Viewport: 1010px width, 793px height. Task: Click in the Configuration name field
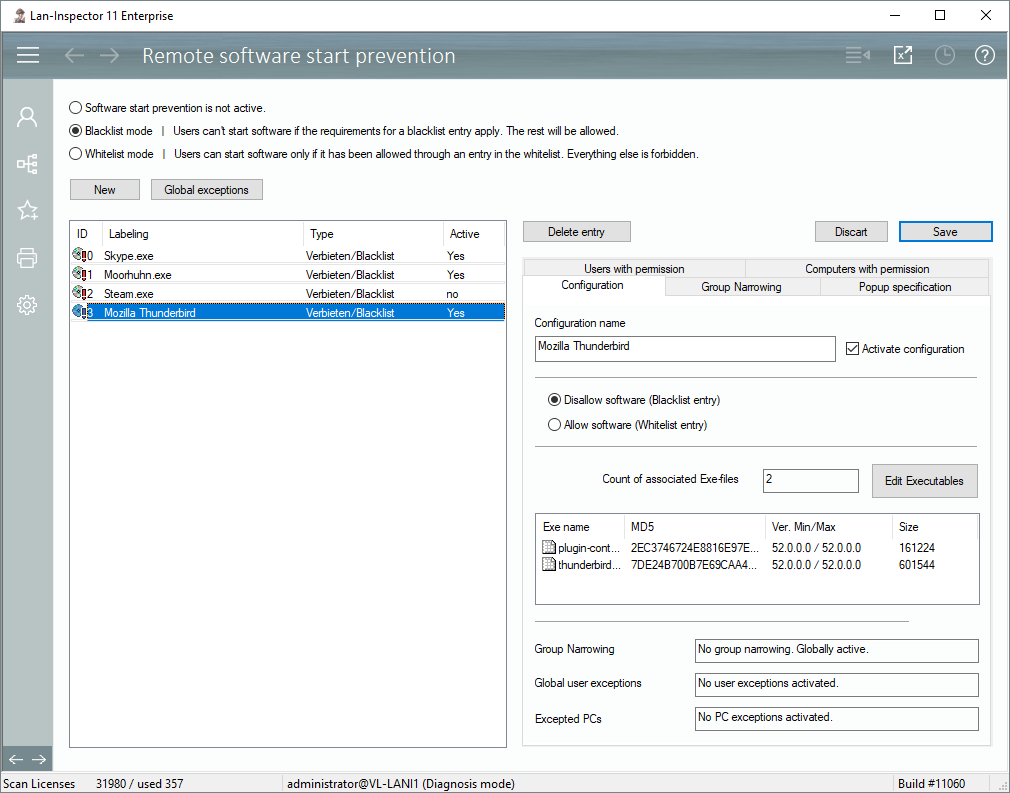tap(685, 348)
